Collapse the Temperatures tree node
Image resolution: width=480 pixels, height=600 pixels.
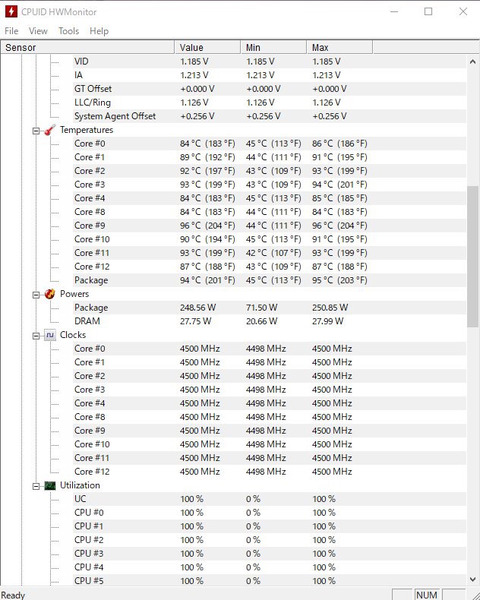[36, 131]
